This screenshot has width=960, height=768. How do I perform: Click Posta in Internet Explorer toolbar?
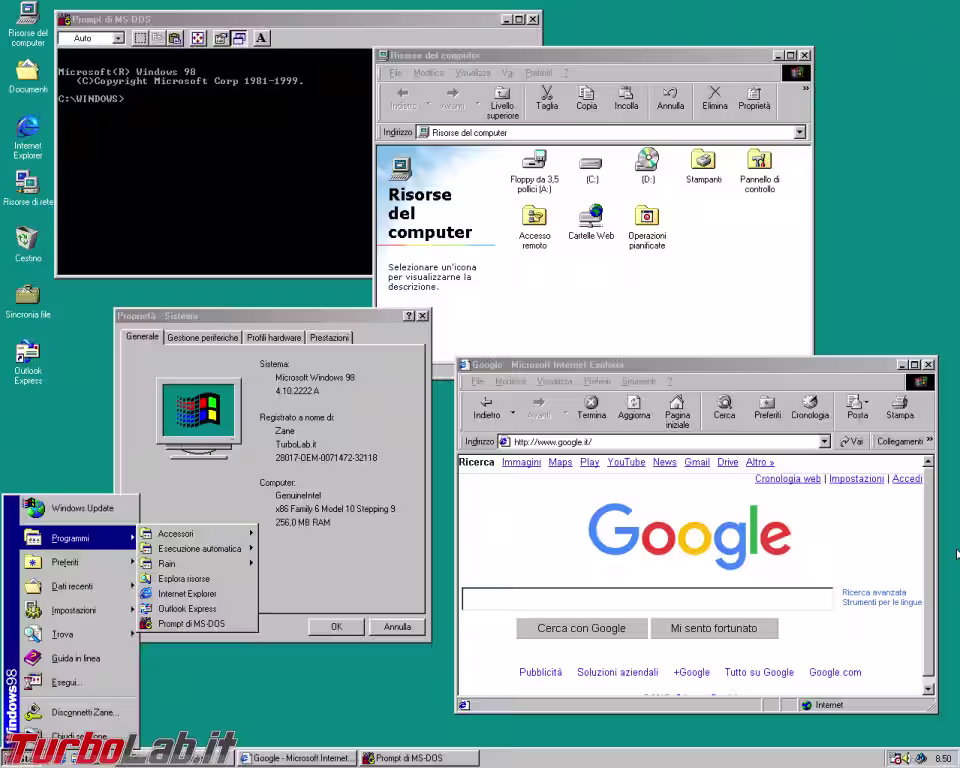click(857, 407)
